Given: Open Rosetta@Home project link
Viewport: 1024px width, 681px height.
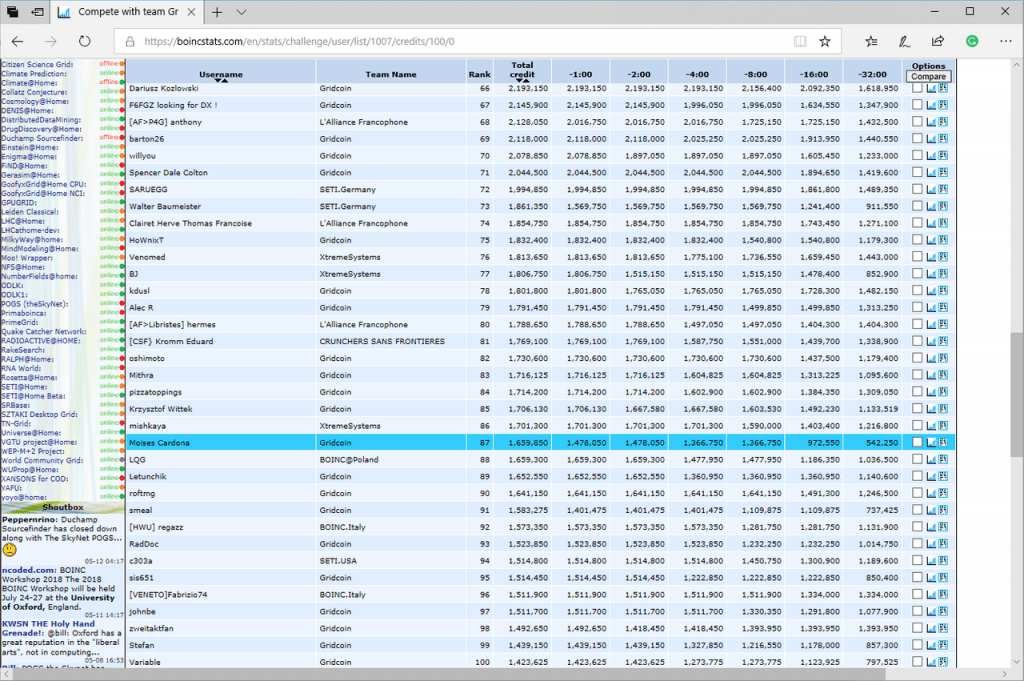Looking at the screenshot, I should (x=29, y=377).
